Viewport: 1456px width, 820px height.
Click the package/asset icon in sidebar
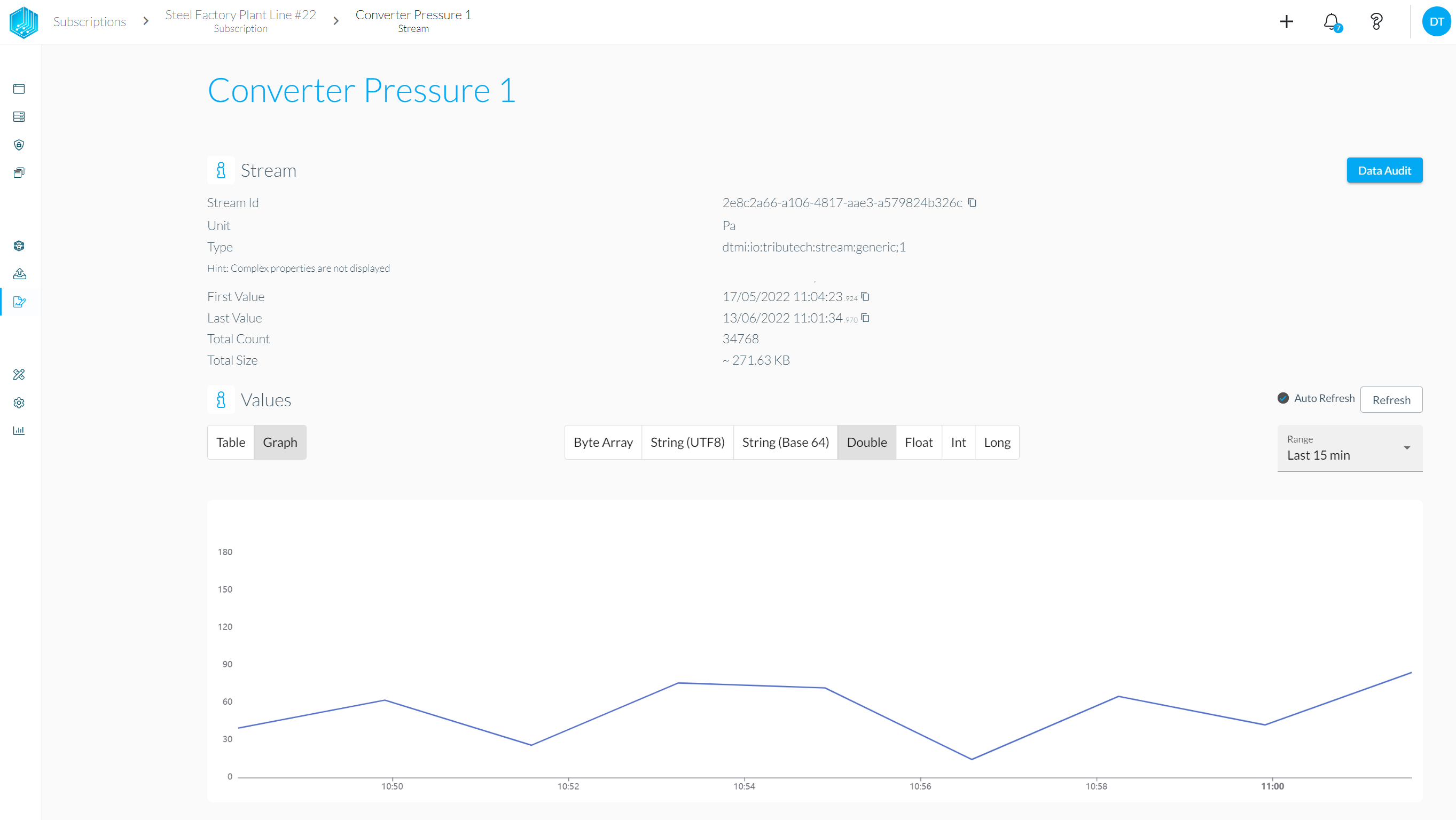tap(20, 246)
